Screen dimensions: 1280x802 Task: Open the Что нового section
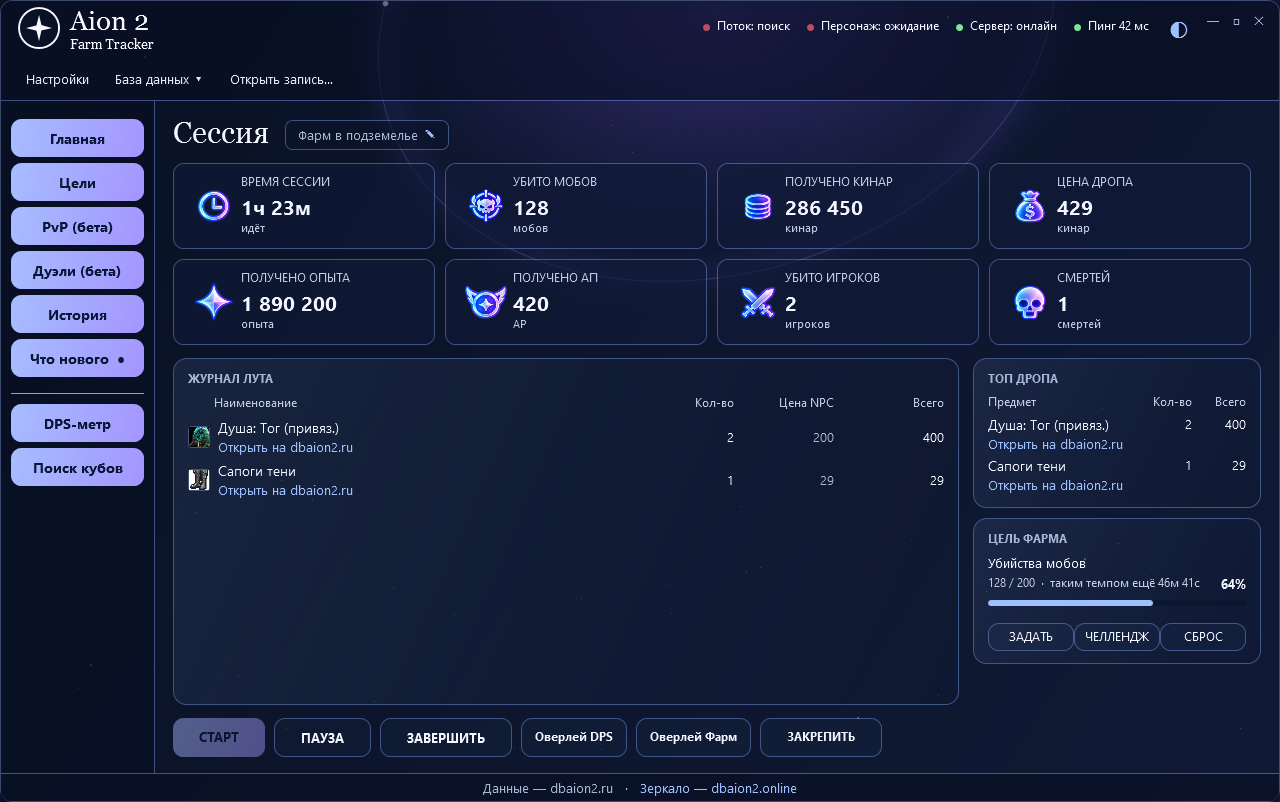(77, 359)
